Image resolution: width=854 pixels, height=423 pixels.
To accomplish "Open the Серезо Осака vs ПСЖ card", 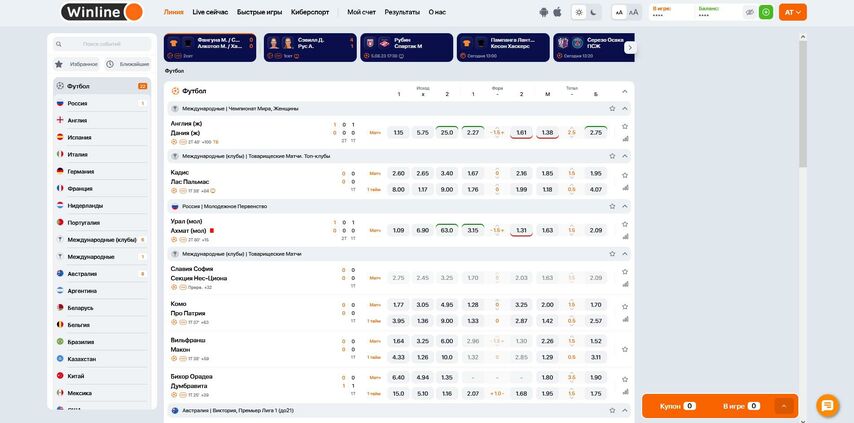I will [x=594, y=47].
